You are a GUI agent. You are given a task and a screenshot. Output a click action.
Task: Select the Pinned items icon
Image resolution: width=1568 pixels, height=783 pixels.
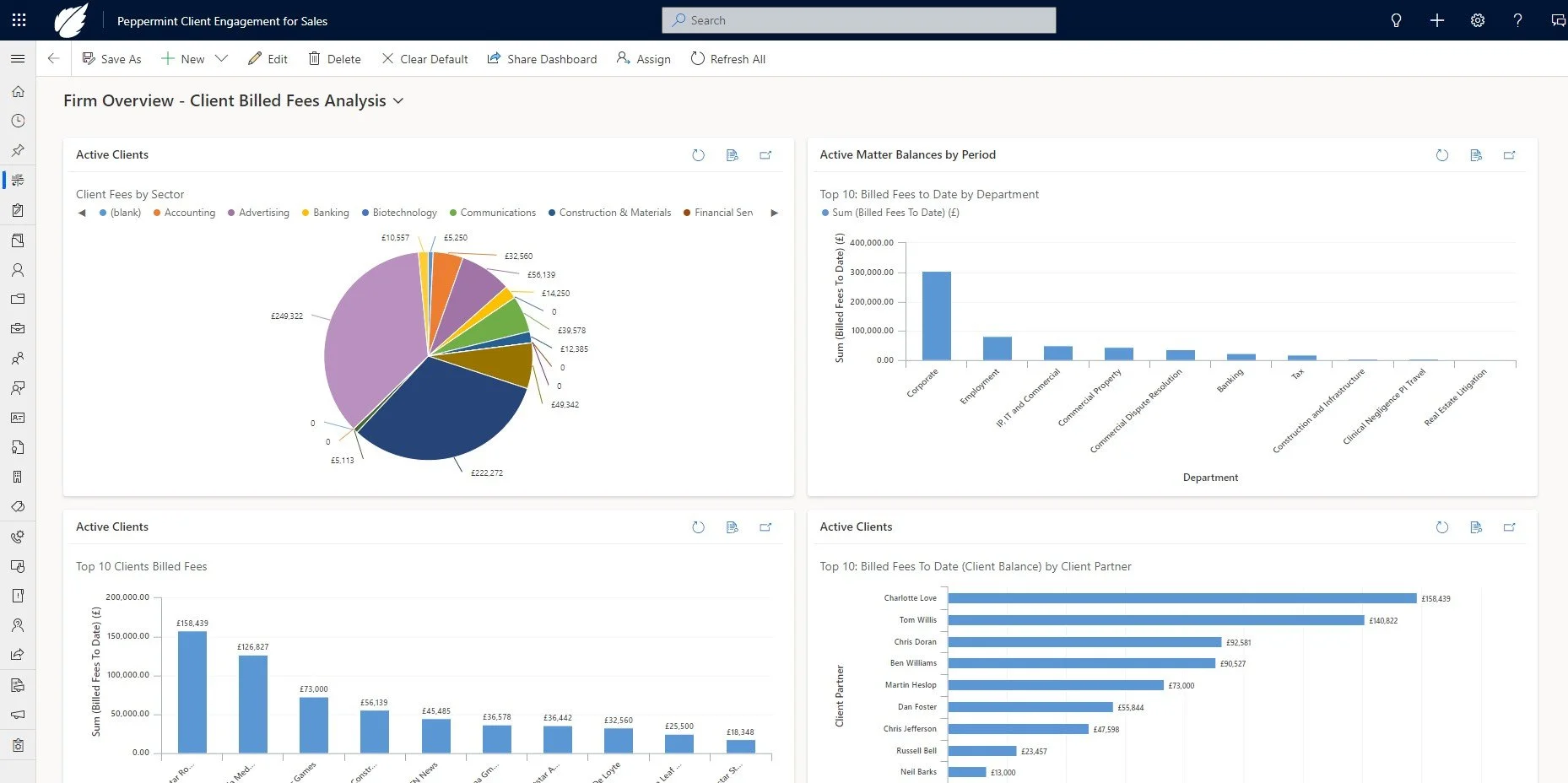[18, 150]
